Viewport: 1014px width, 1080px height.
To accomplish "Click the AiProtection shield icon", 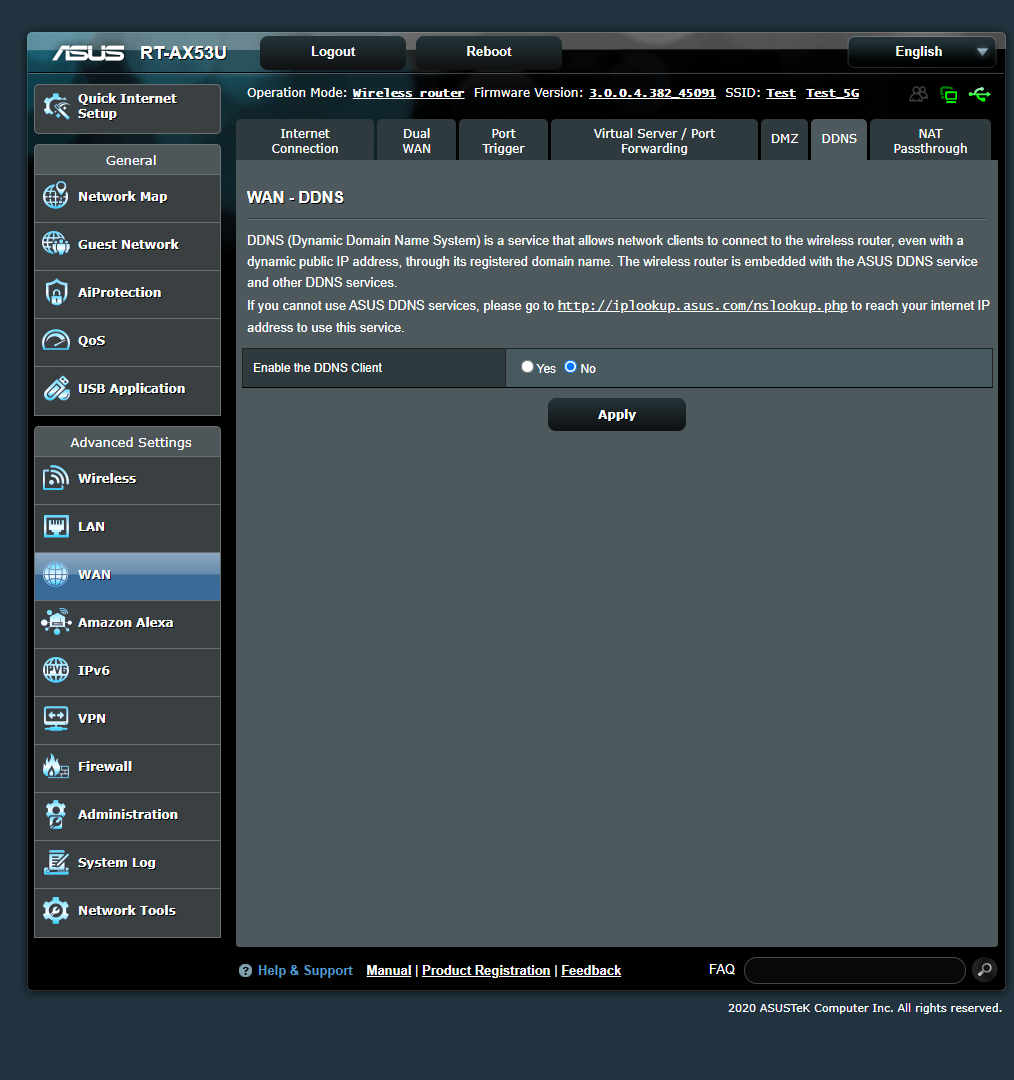I will [56, 292].
